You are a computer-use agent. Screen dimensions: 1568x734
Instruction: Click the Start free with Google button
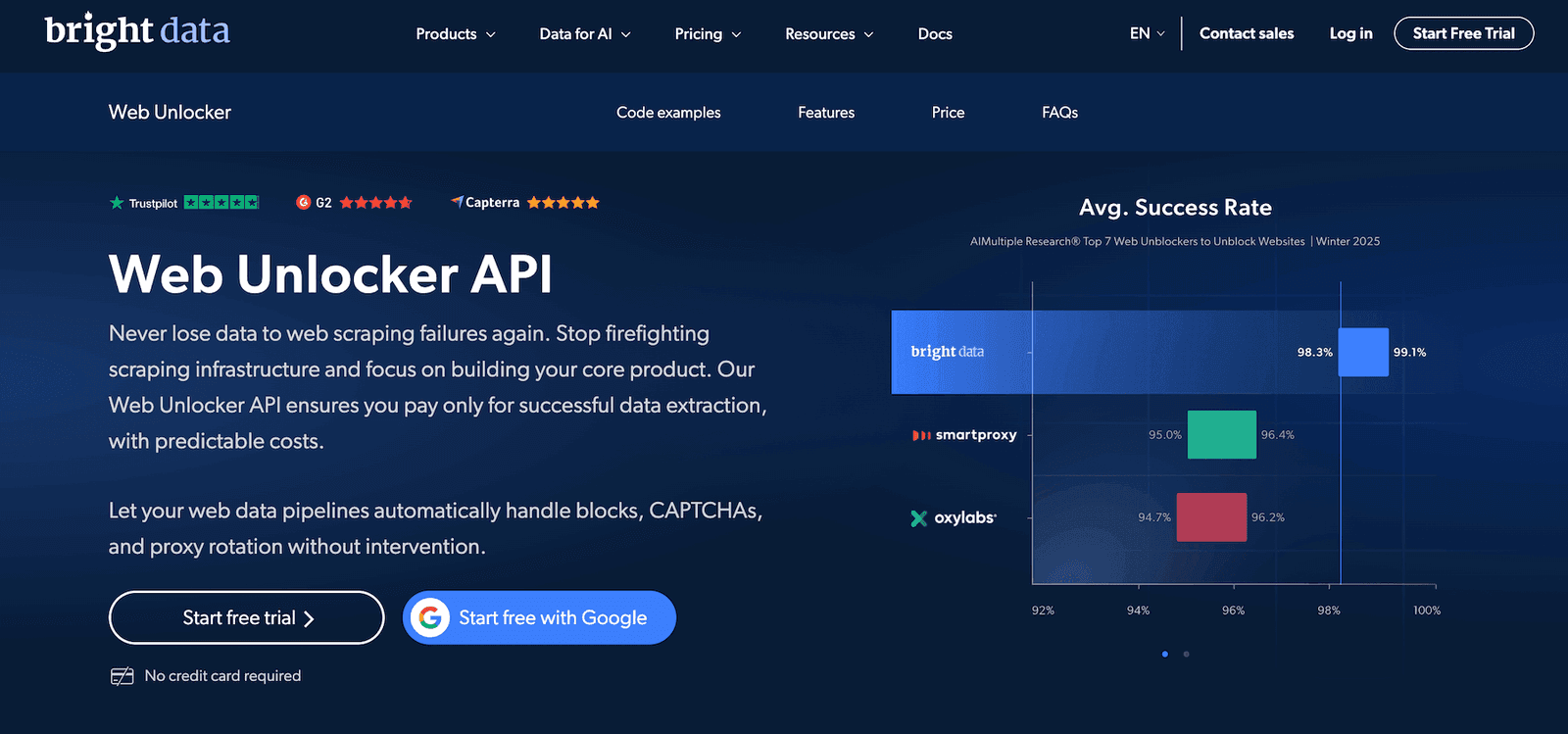(x=539, y=617)
